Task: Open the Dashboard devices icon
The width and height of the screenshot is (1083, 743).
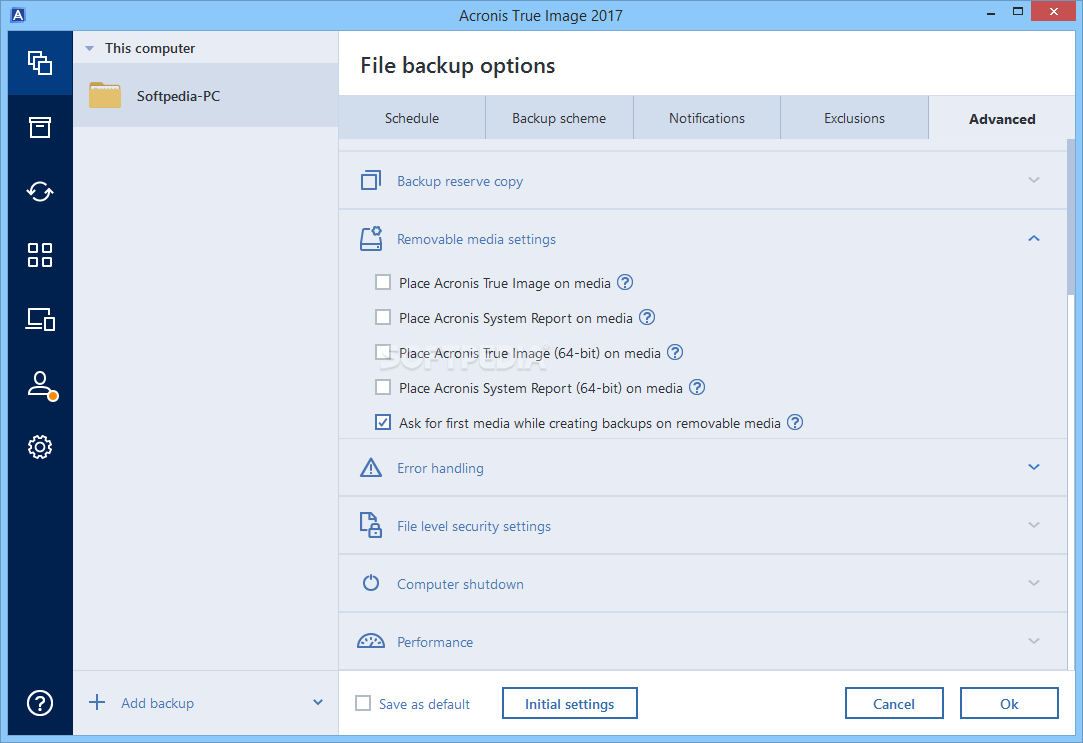Action: coord(40,319)
